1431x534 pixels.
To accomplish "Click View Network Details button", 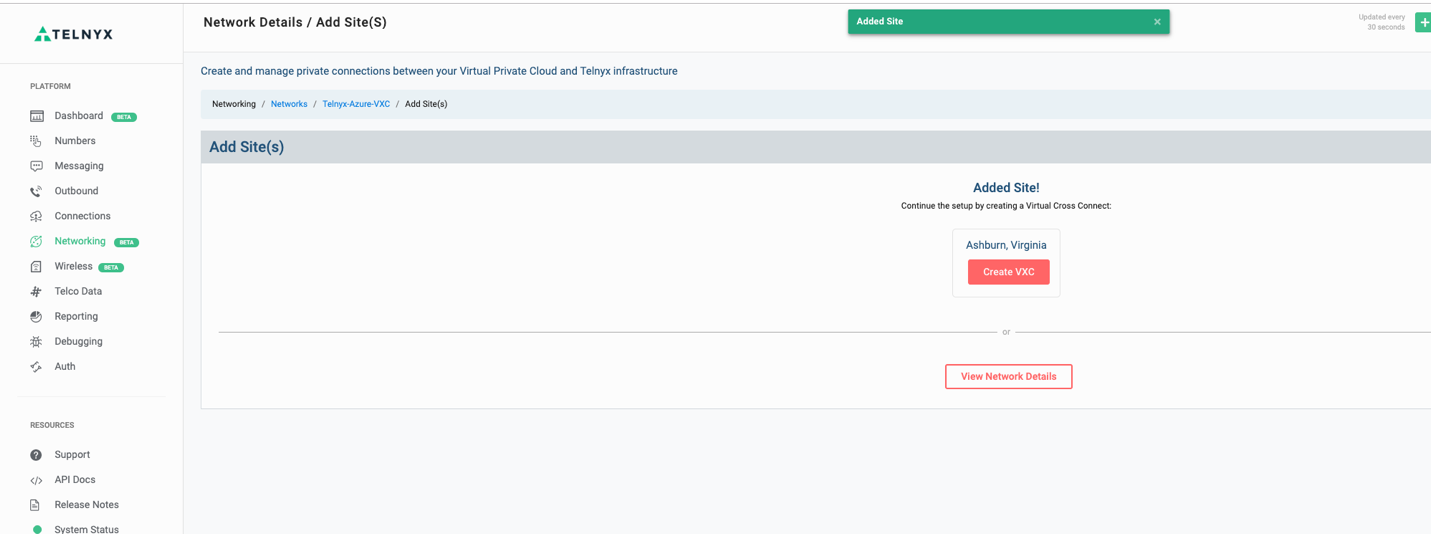I will point(1008,376).
